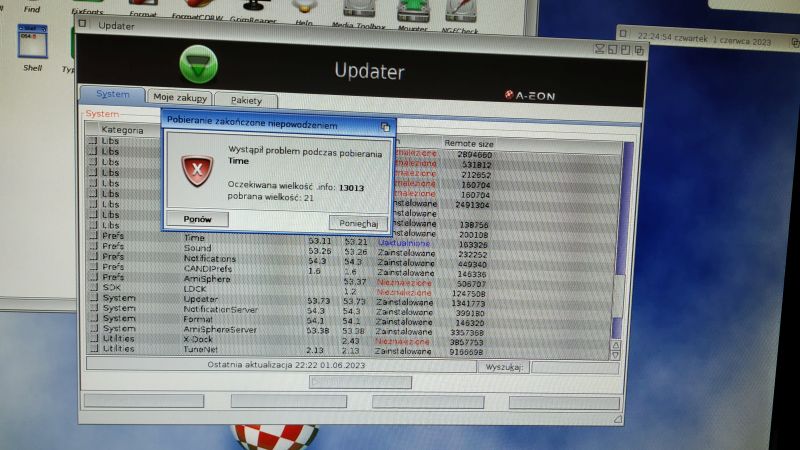Open the GrimReaper icon in the drawer window
Viewport: 800px width, 450px height.
pos(254,7)
